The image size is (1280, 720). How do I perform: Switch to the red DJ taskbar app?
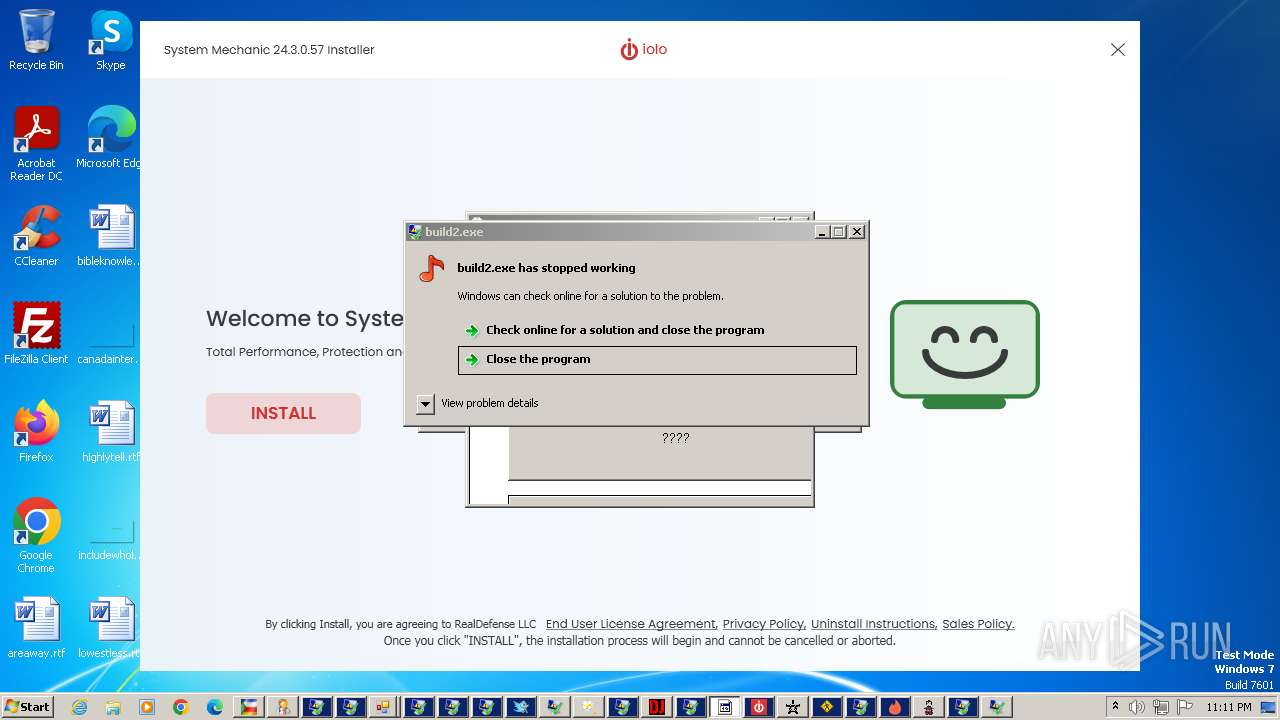click(657, 707)
